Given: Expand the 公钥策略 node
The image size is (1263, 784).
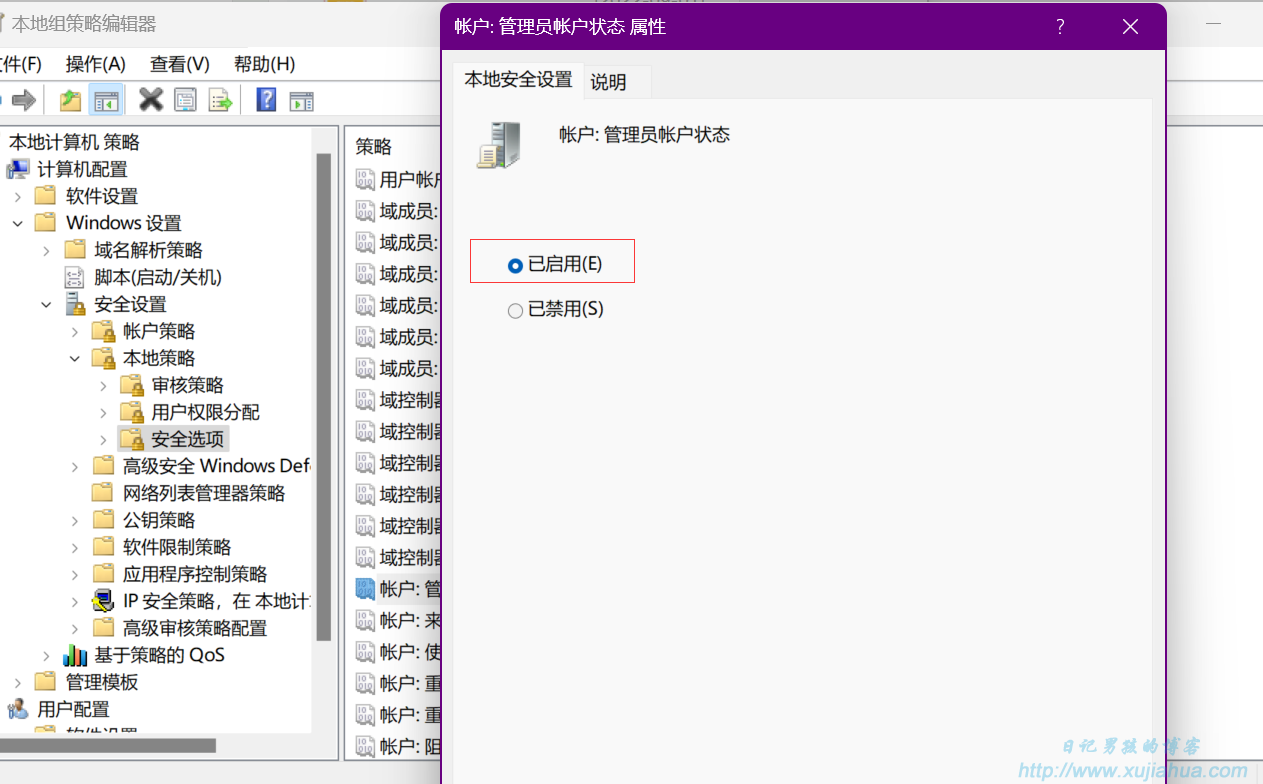Looking at the screenshot, I should pyautogui.click(x=75, y=520).
